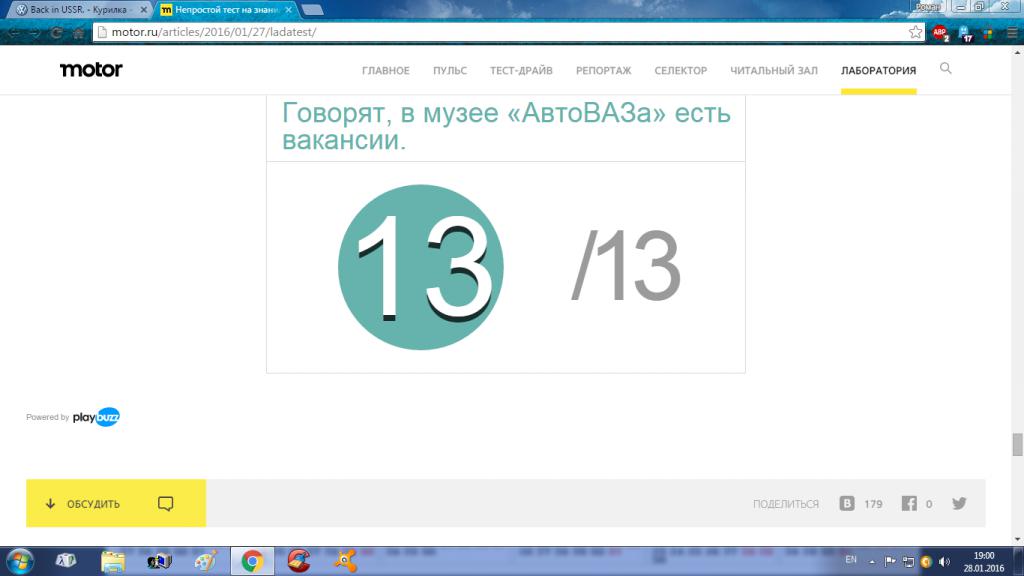Click the grey '/13' total score

pyautogui.click(x=626, y=266)
